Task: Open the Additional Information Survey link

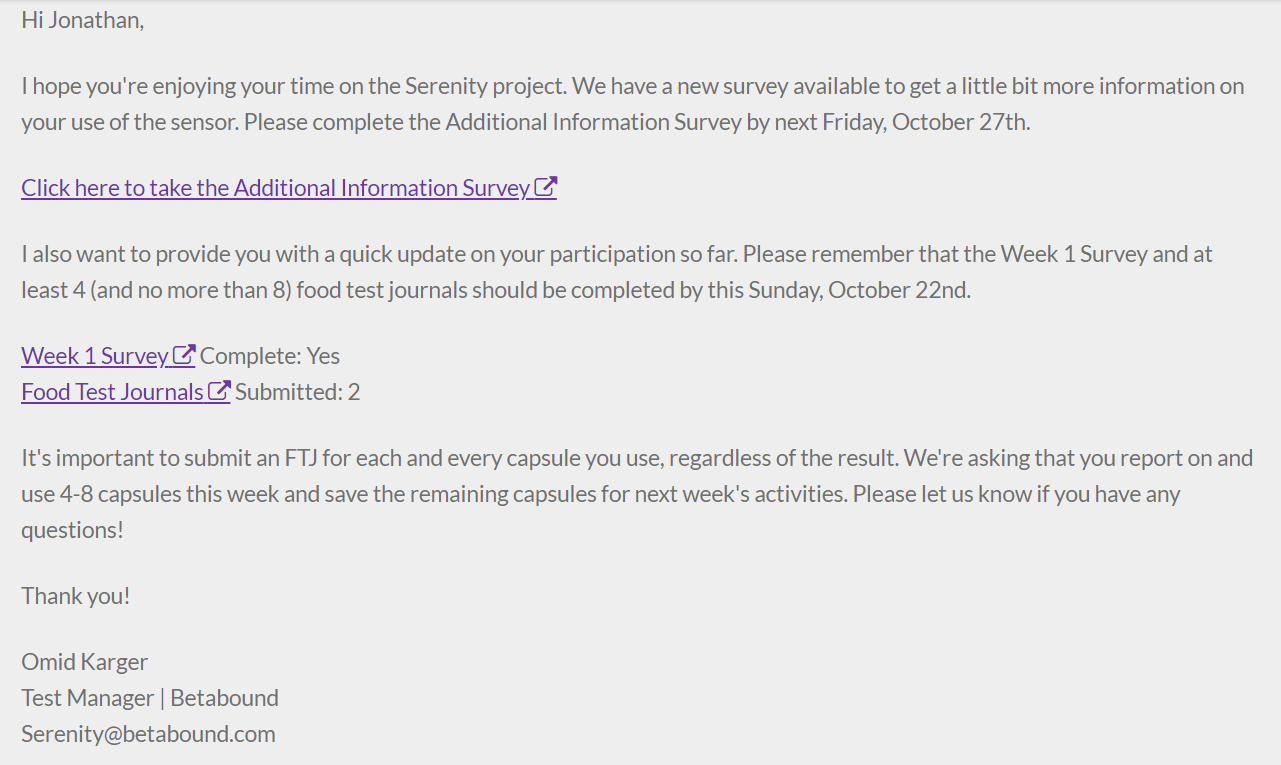Action: point(275,188)
